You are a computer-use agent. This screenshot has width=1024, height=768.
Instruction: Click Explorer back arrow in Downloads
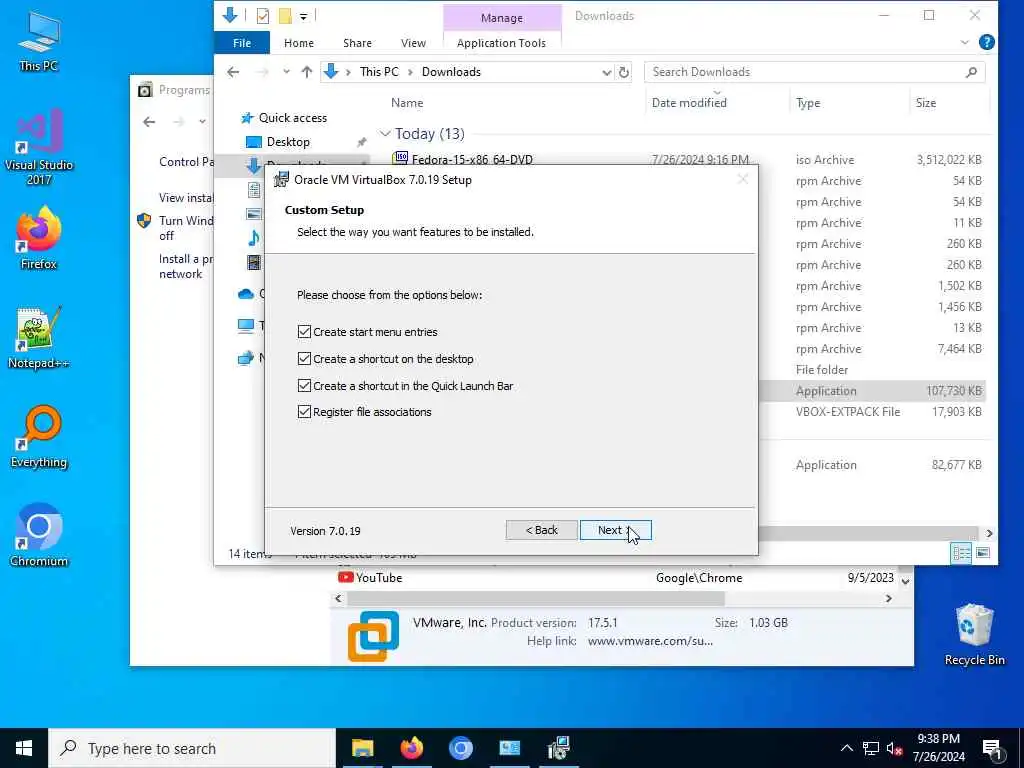(233, 72)
